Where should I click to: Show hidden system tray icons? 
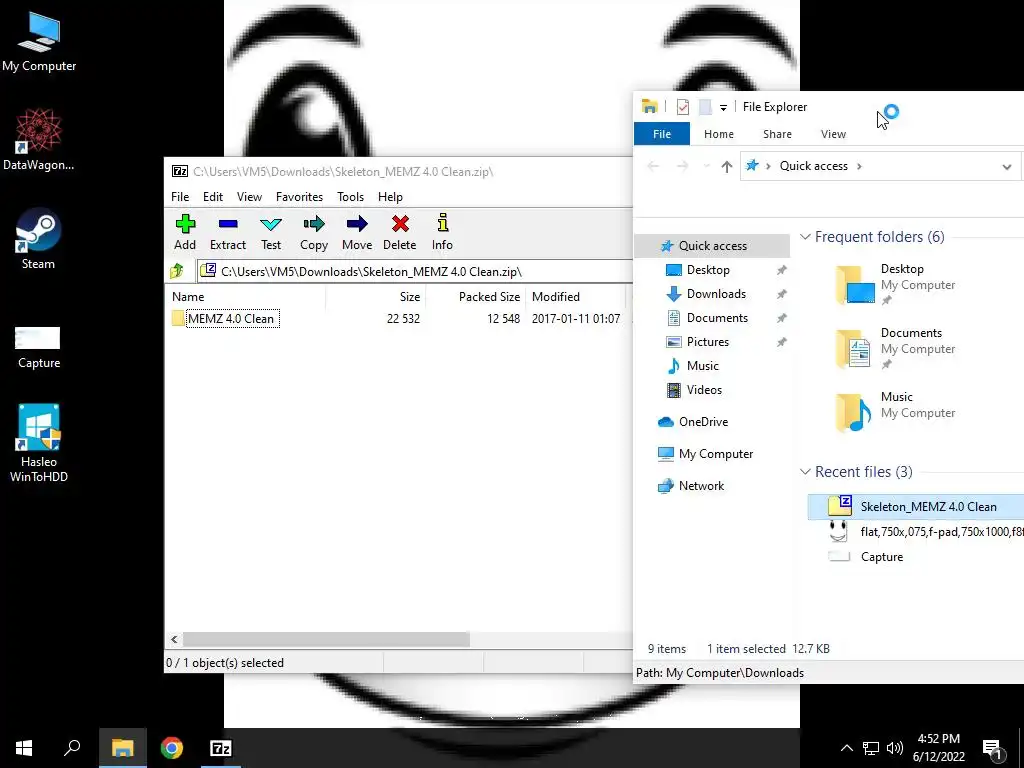coord(846,748)
